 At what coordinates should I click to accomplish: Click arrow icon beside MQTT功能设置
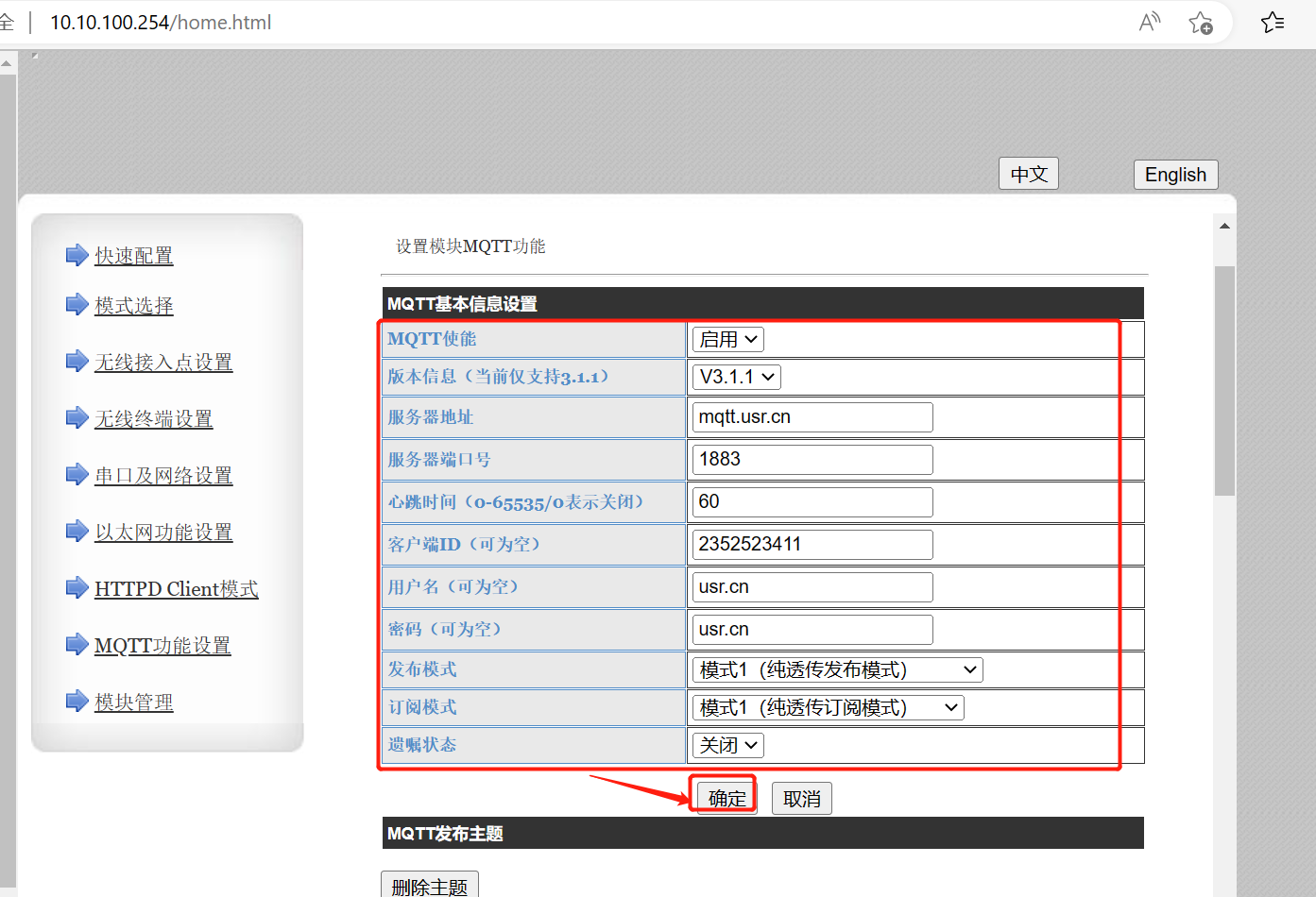[x=77, y=644]
